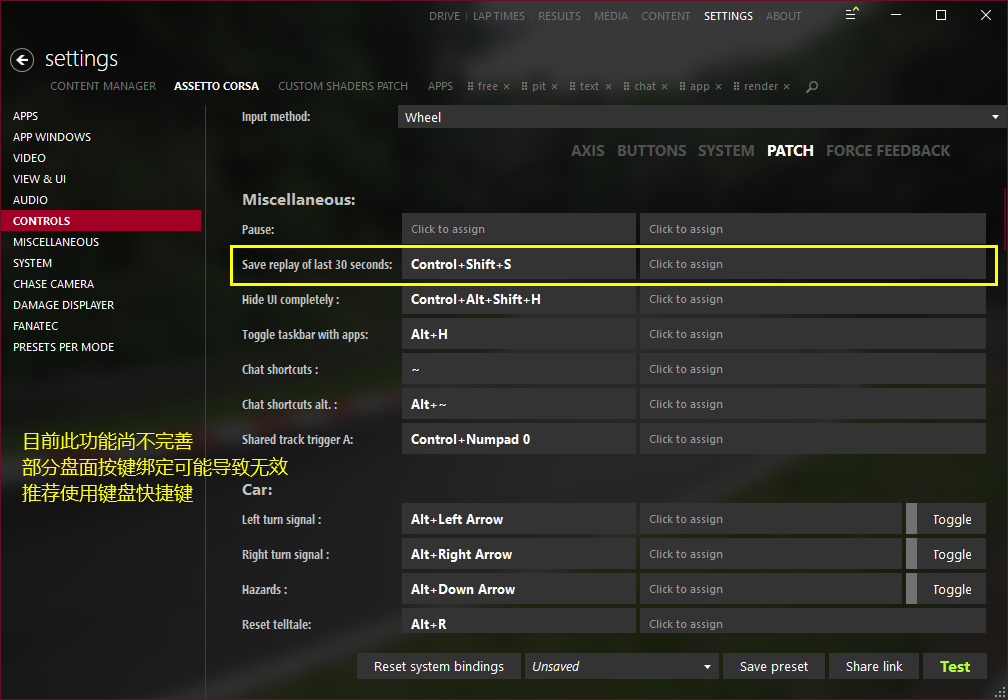
Task: Open the 'chat' search tab
Action: pyautogui.click(x=645, y=86)
